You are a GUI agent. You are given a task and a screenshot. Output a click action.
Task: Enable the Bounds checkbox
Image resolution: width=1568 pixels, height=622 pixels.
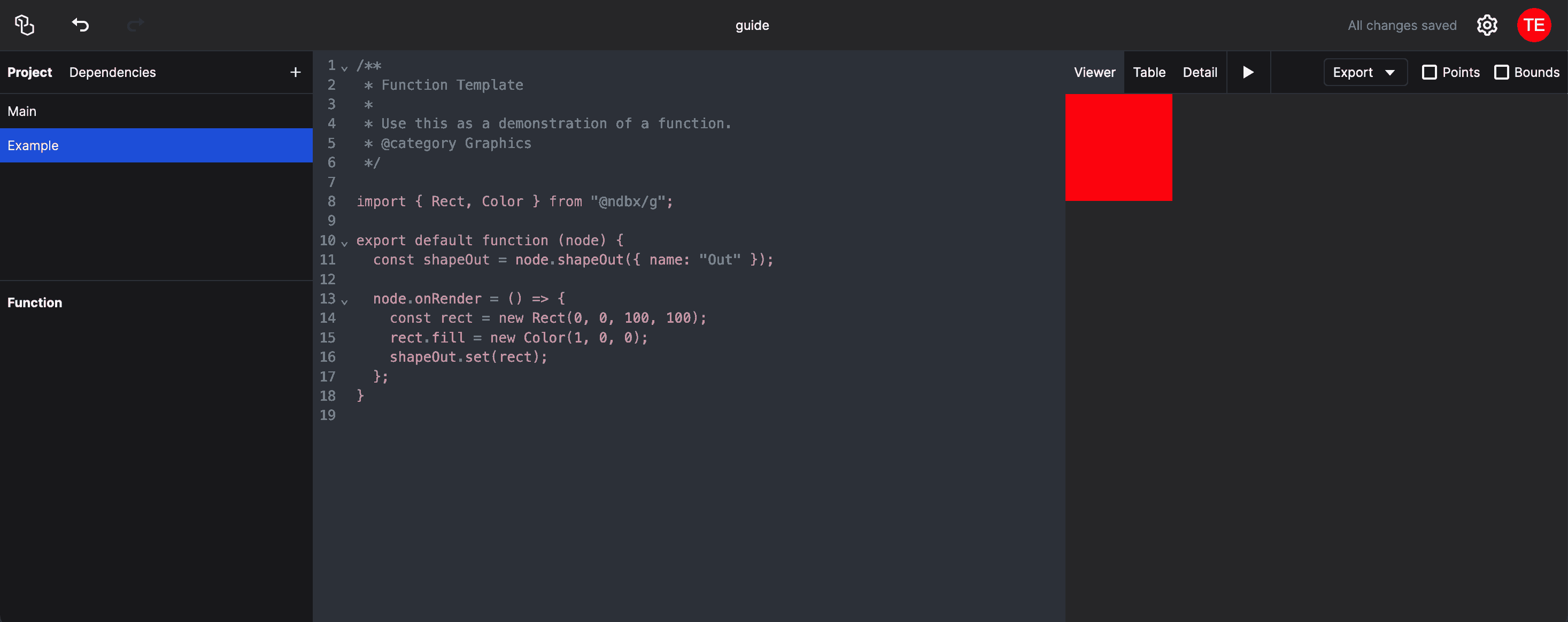(1501, 73)
